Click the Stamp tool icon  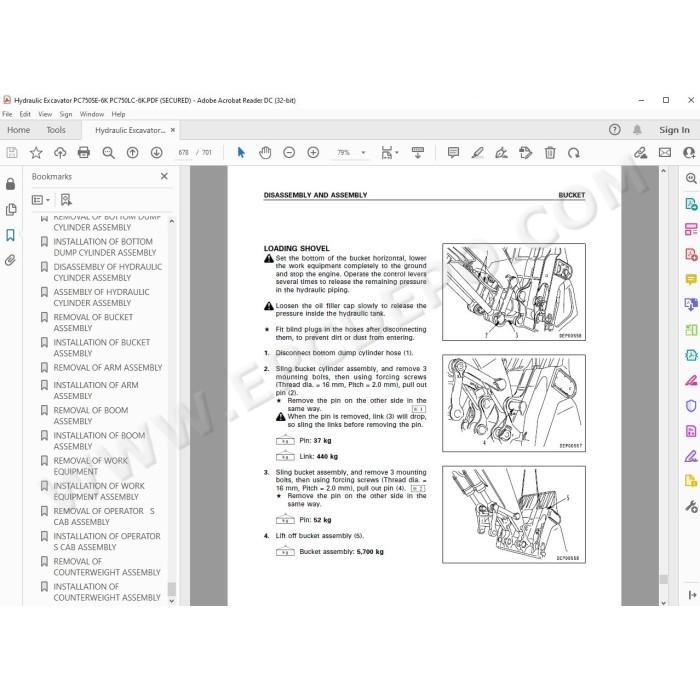click(525, 153)
